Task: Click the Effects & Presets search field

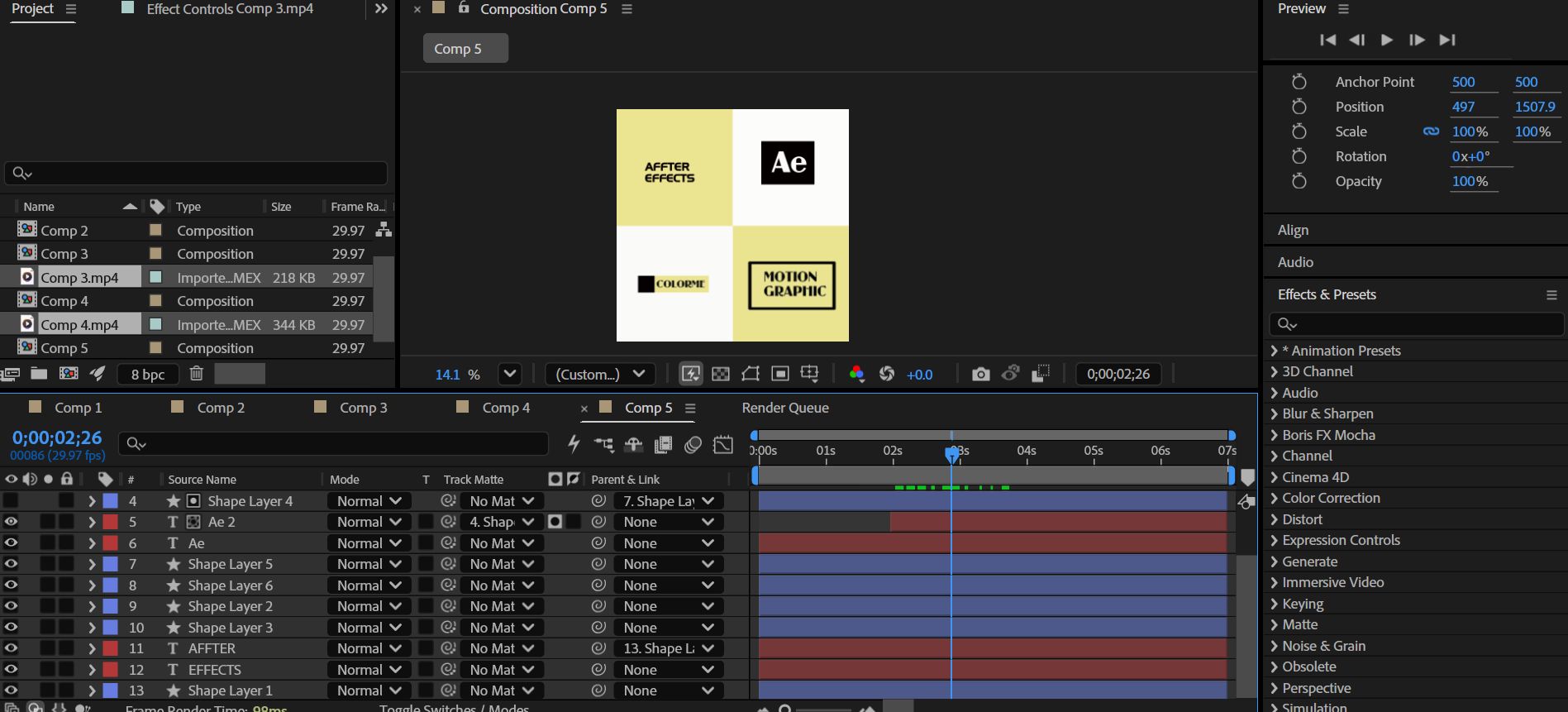Action: point(1416,324)
